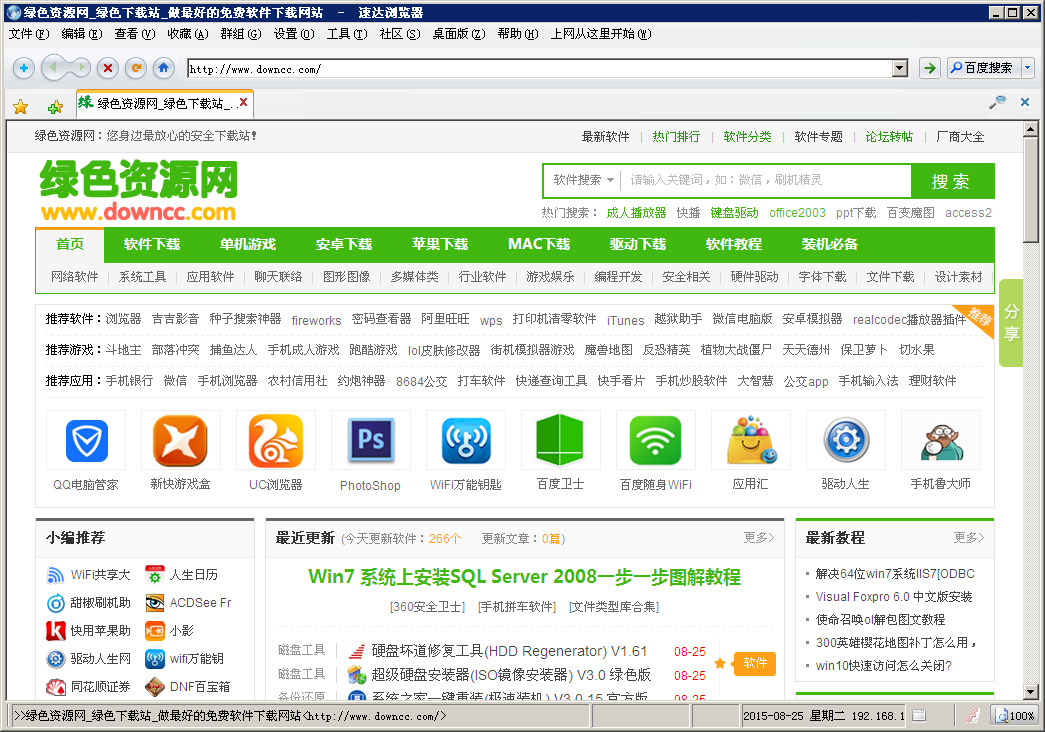Click the WiFi万能钥匙 icon
Viewport: 1045px width, 732px height.
click(x=466, y=440)
